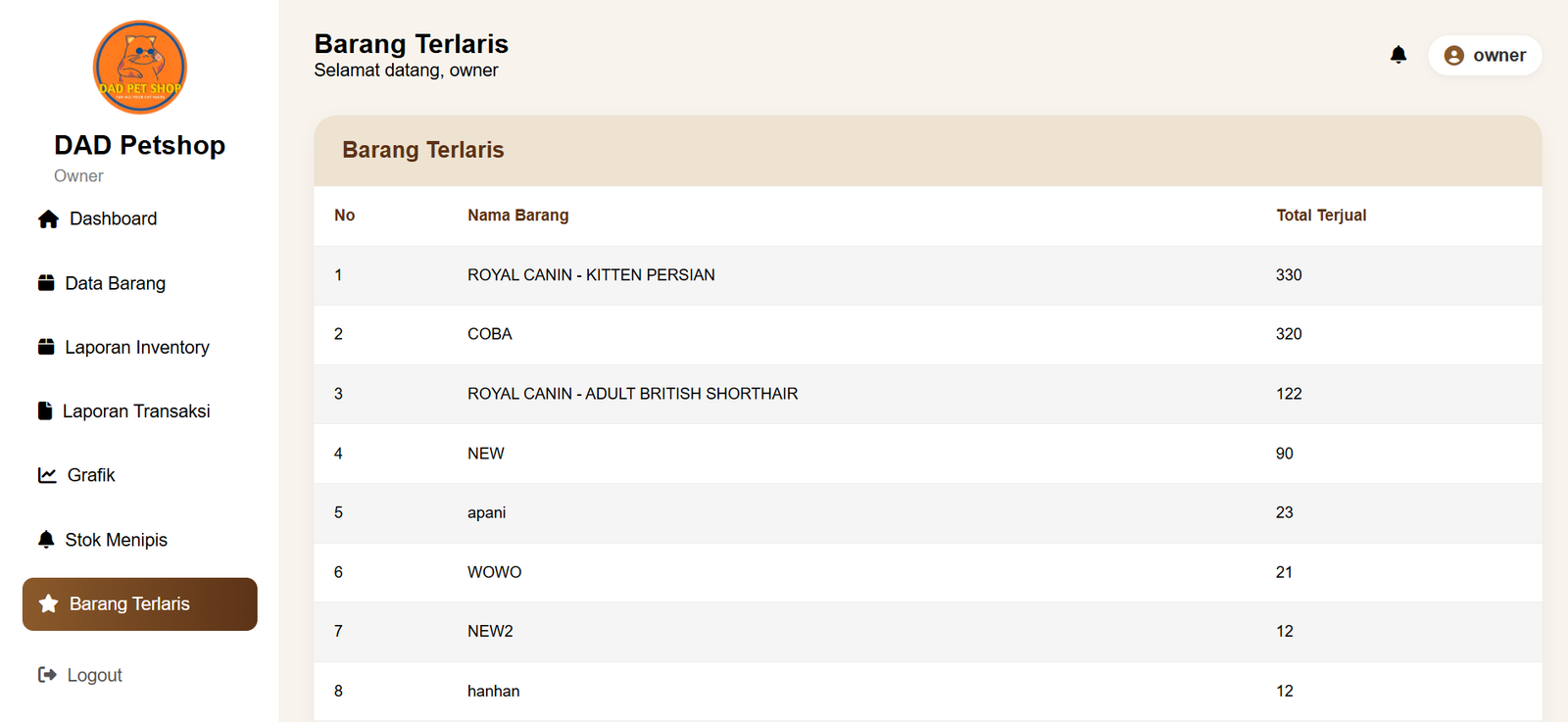Click the Dashboard home icon
This screenshot has height=722, width=1568.
click(x=48, y=218)
